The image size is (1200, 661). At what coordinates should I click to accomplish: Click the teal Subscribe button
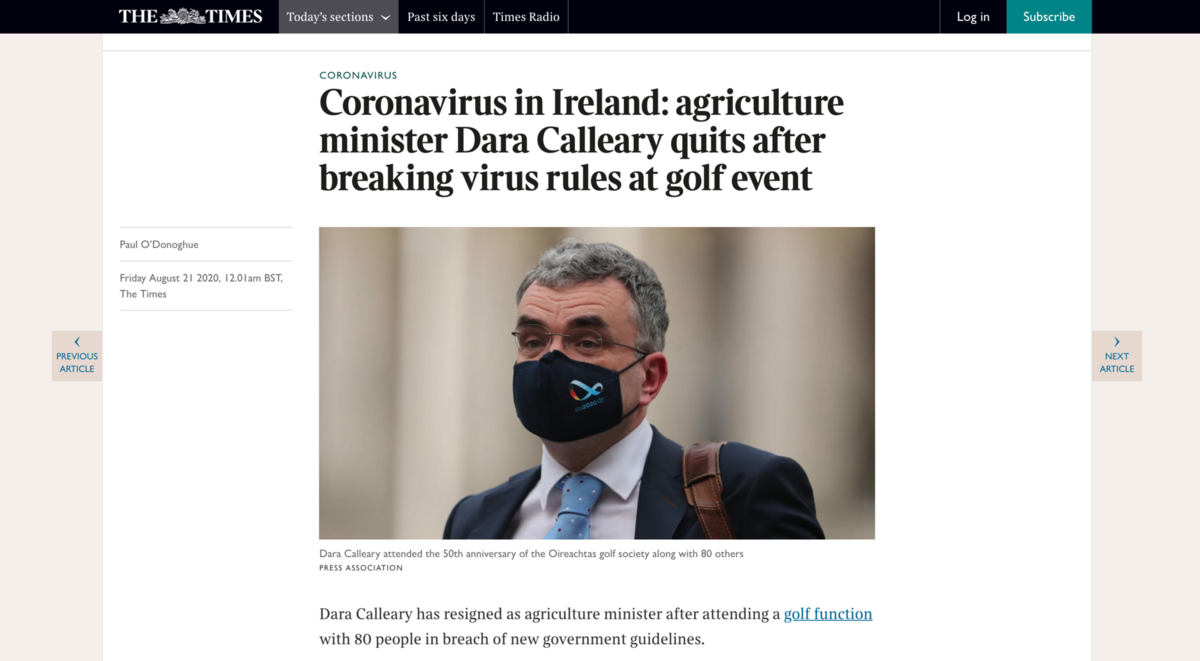pyautogui.click(x=1049, y=17)
